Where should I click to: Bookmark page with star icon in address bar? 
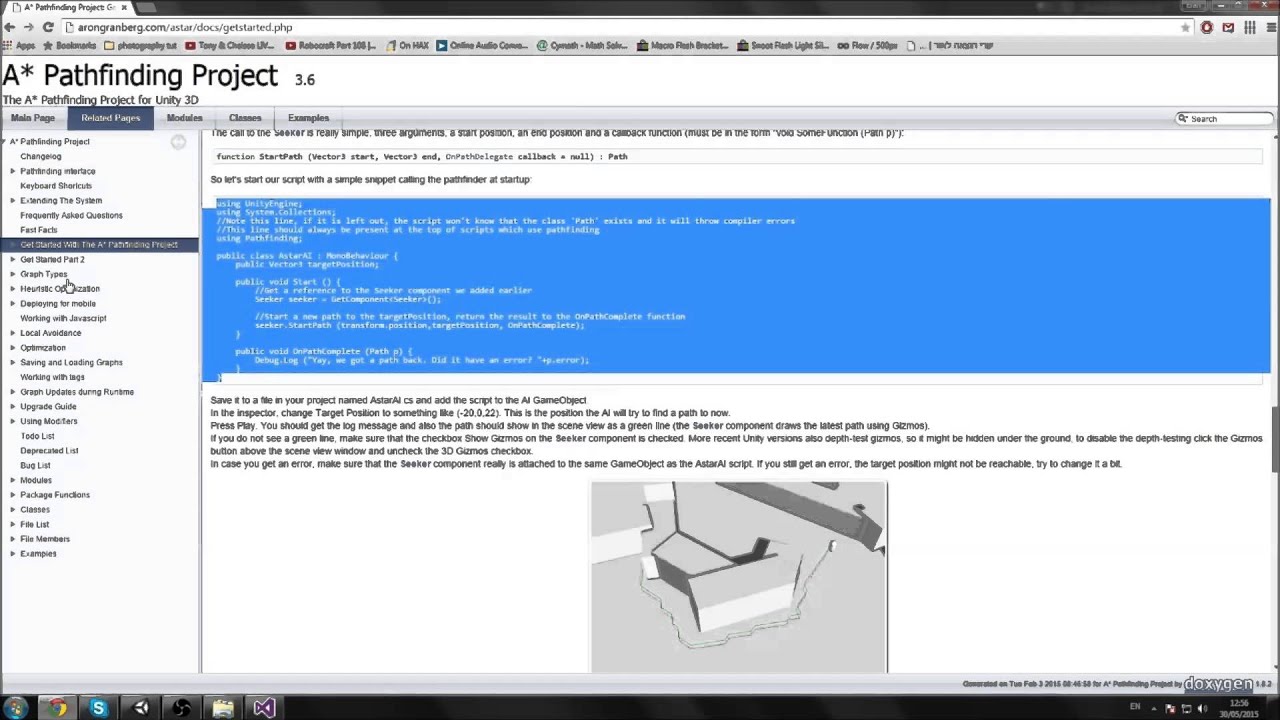[1186, 27]
